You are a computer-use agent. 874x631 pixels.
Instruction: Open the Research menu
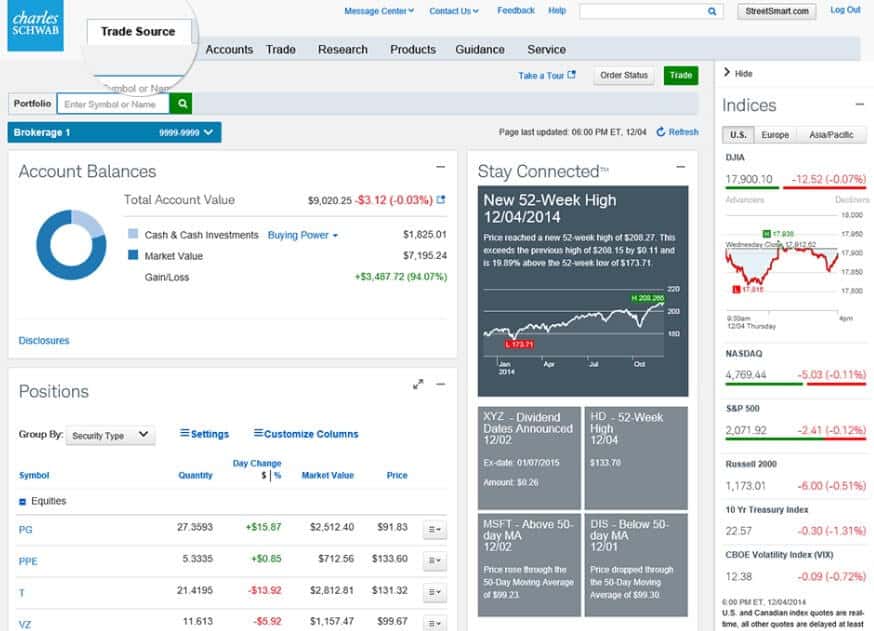[x=342, y=50]
